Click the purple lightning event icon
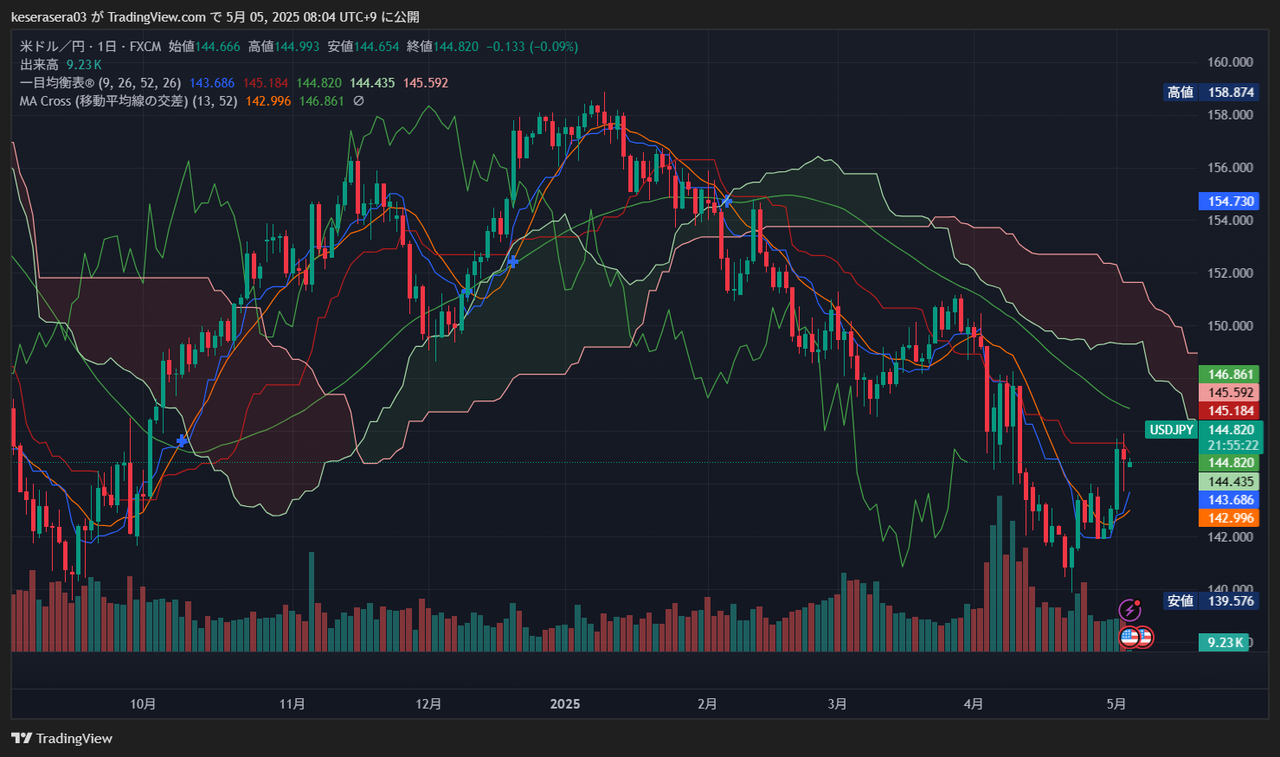Screen dimensions: 1280x757 point(1129,610)
